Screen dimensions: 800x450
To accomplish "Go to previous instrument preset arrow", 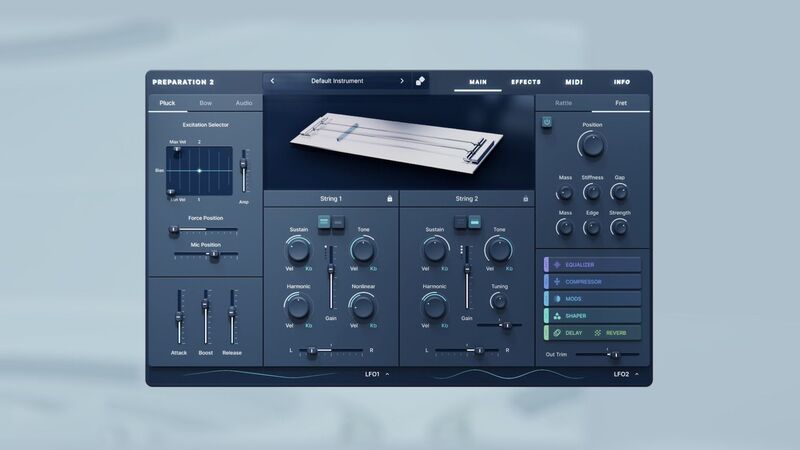I will coord(272,81).
